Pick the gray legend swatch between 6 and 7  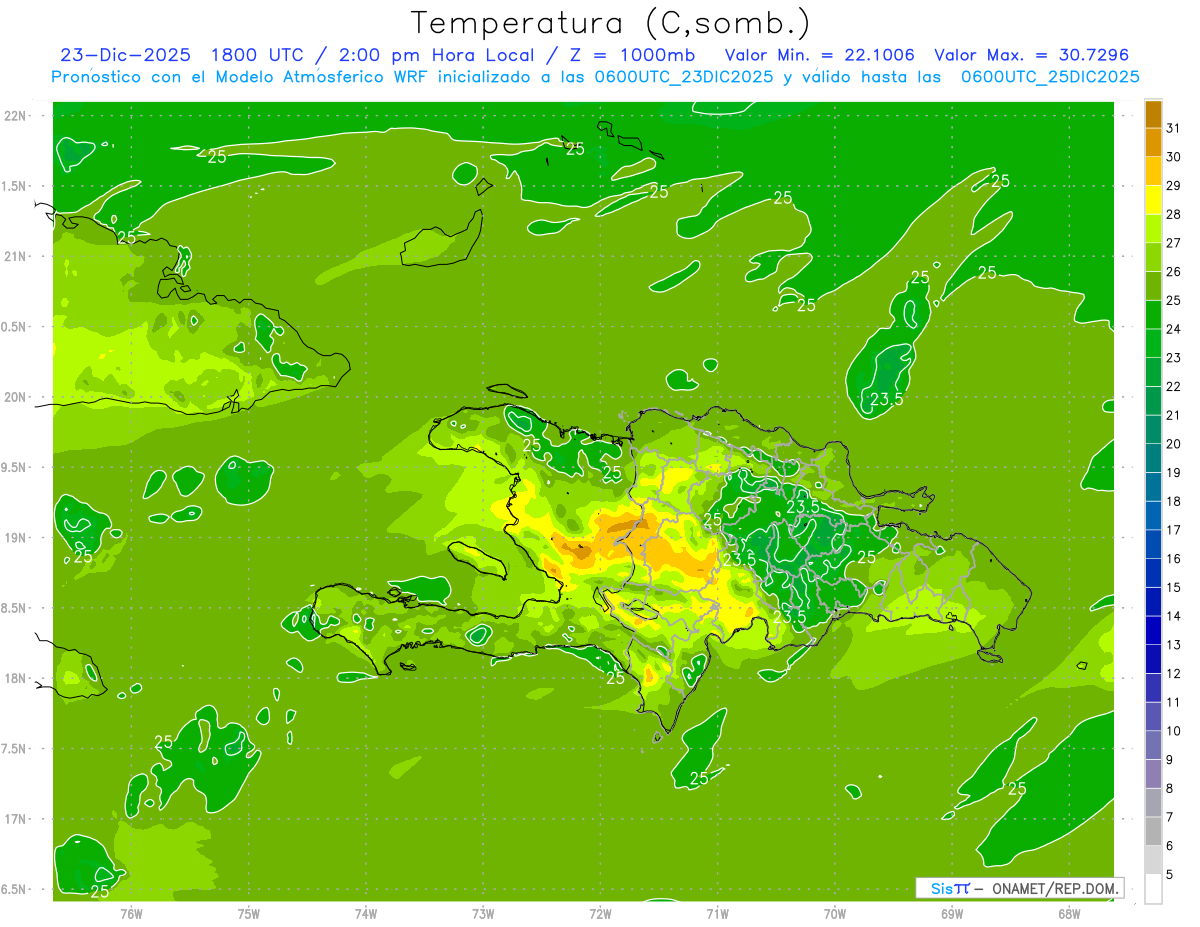coord(1154,831)
